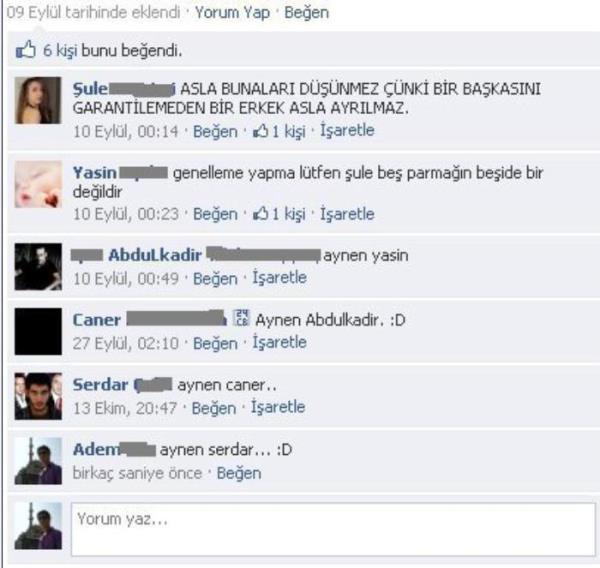This screenshot has height=568, width=600.
Task: Open Şule's profile picture
Action: tap(38, 100)
